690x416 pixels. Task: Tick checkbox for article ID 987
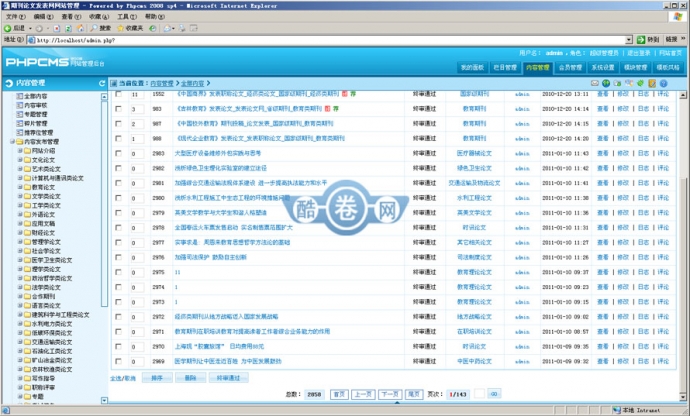click(x=118, y=124)
